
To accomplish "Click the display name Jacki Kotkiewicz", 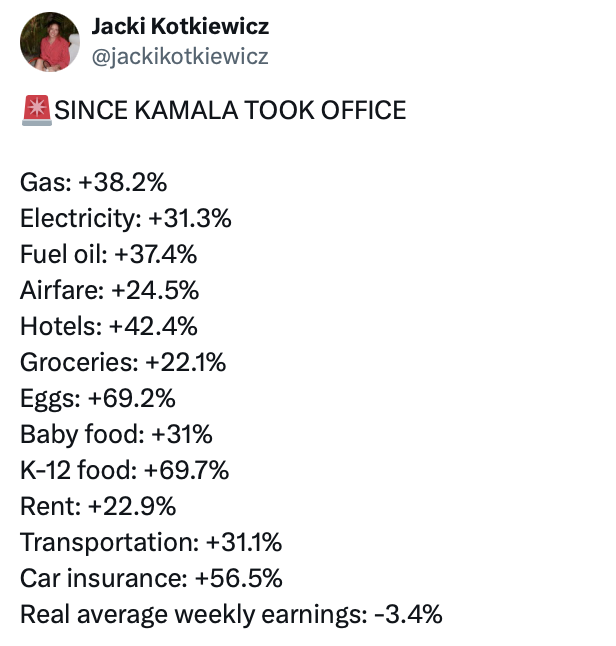I will click(x=180, y=26).
